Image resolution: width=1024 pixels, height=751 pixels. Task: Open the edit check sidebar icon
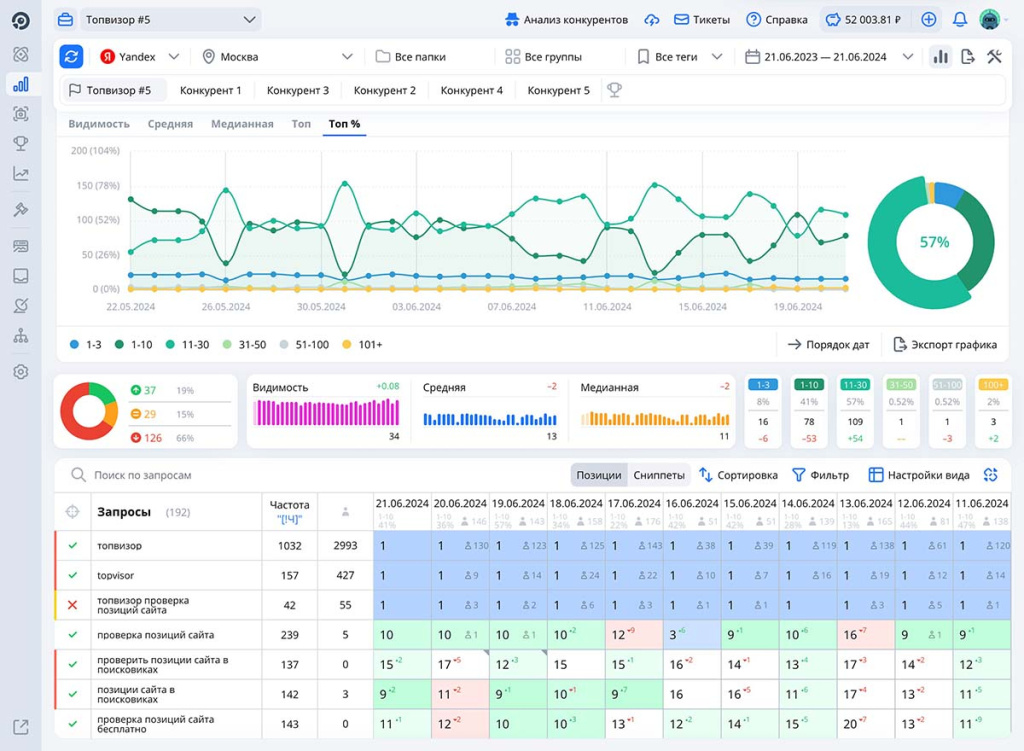(21, 305)
